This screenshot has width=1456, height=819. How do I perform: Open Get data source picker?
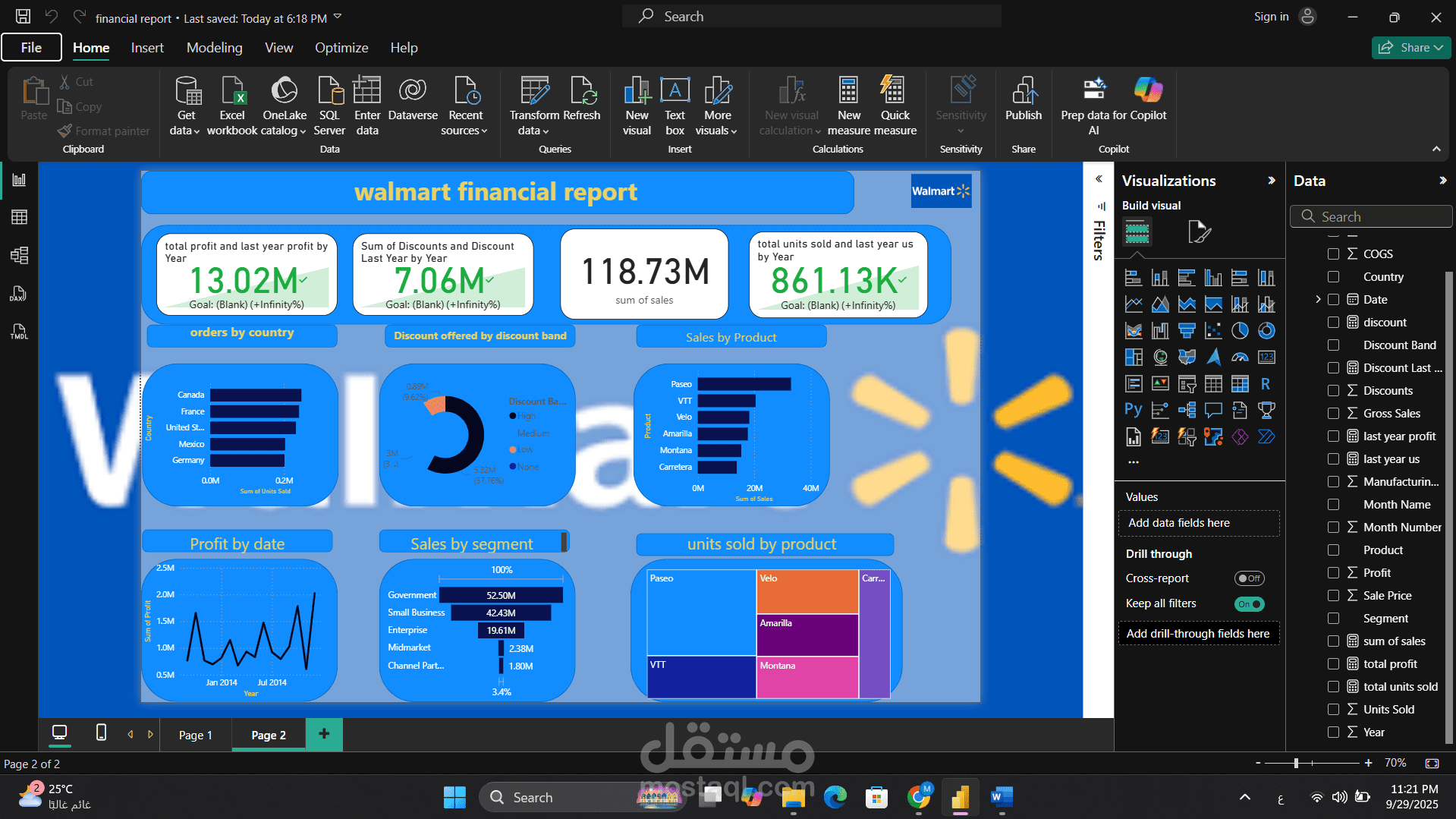tap(186, 106)
